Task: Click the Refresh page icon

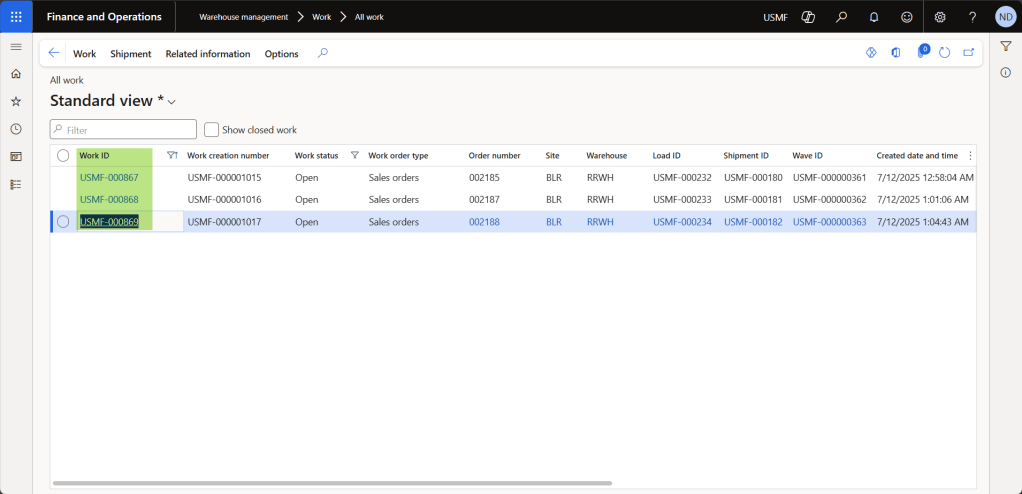Action: [x=944, y=53]
